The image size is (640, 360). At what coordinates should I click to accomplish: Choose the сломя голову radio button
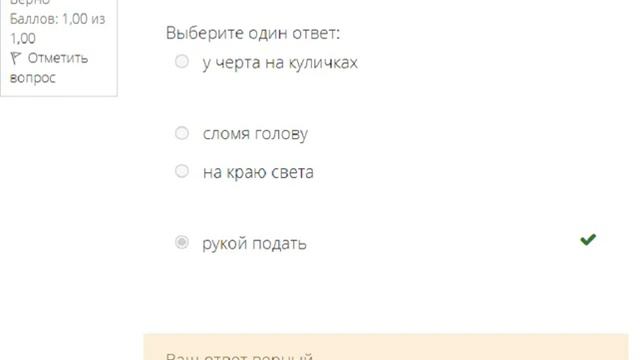(182, 133)
